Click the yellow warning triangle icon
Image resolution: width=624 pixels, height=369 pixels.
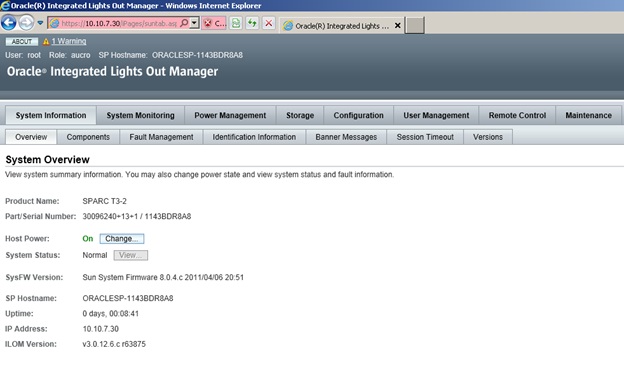[x=46, y=41]
